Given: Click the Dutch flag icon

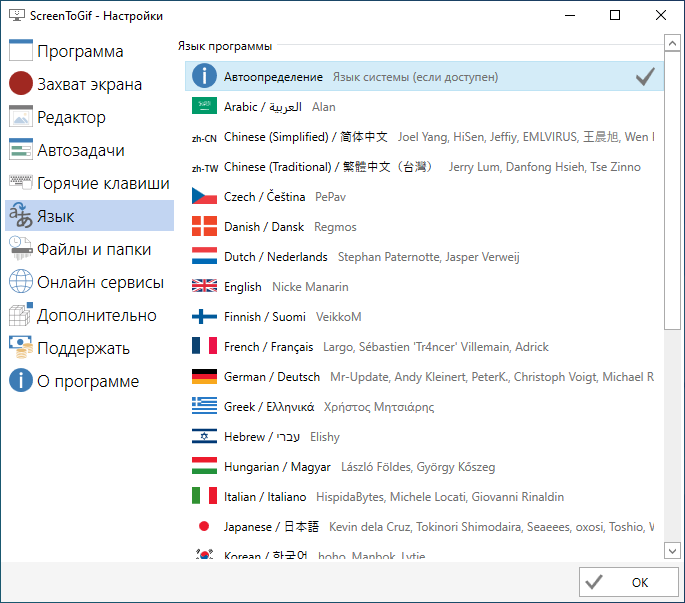Looking at the screenshot, I should 204,256.
